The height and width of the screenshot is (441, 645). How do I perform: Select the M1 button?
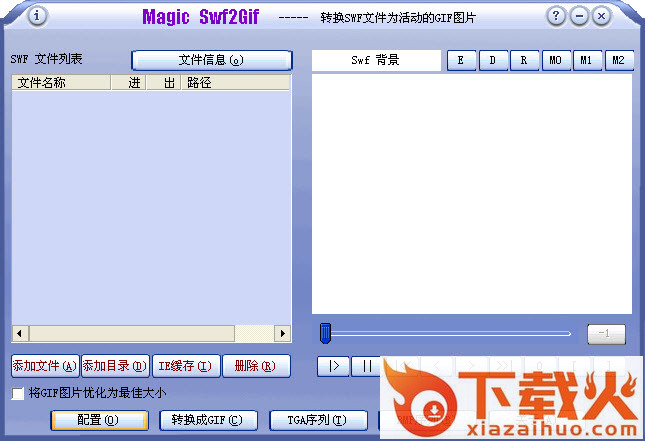[587, 60]
